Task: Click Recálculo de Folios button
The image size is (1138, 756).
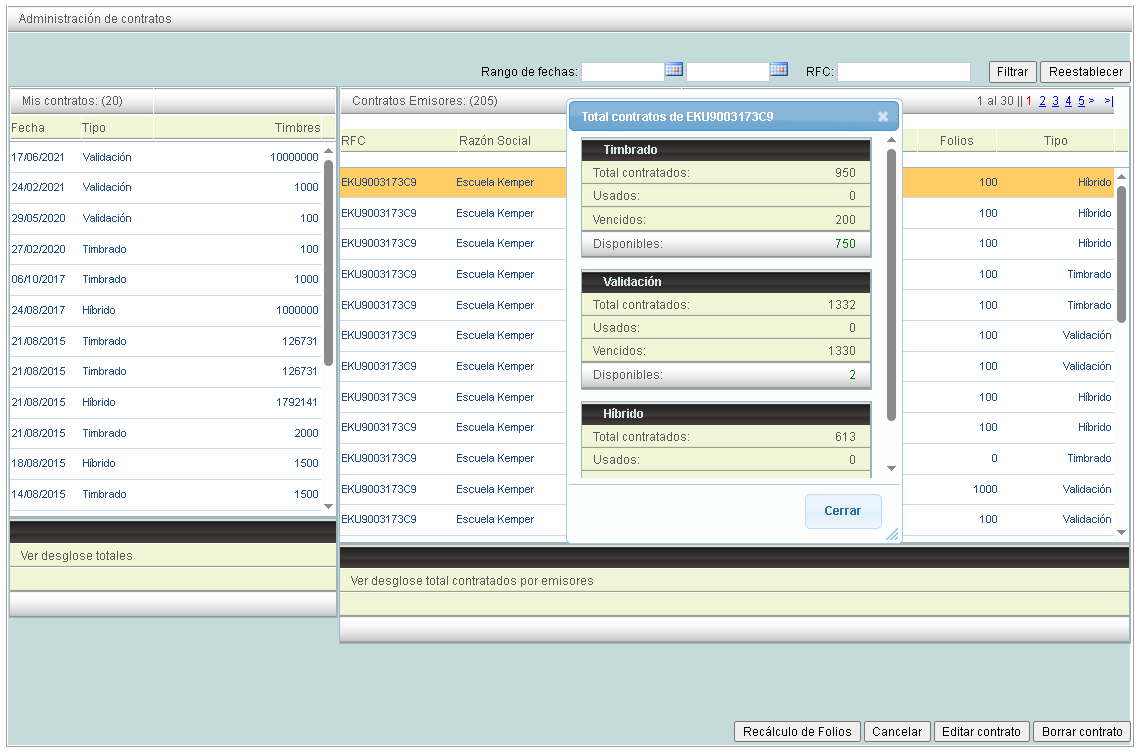Action: click(797, 732)
